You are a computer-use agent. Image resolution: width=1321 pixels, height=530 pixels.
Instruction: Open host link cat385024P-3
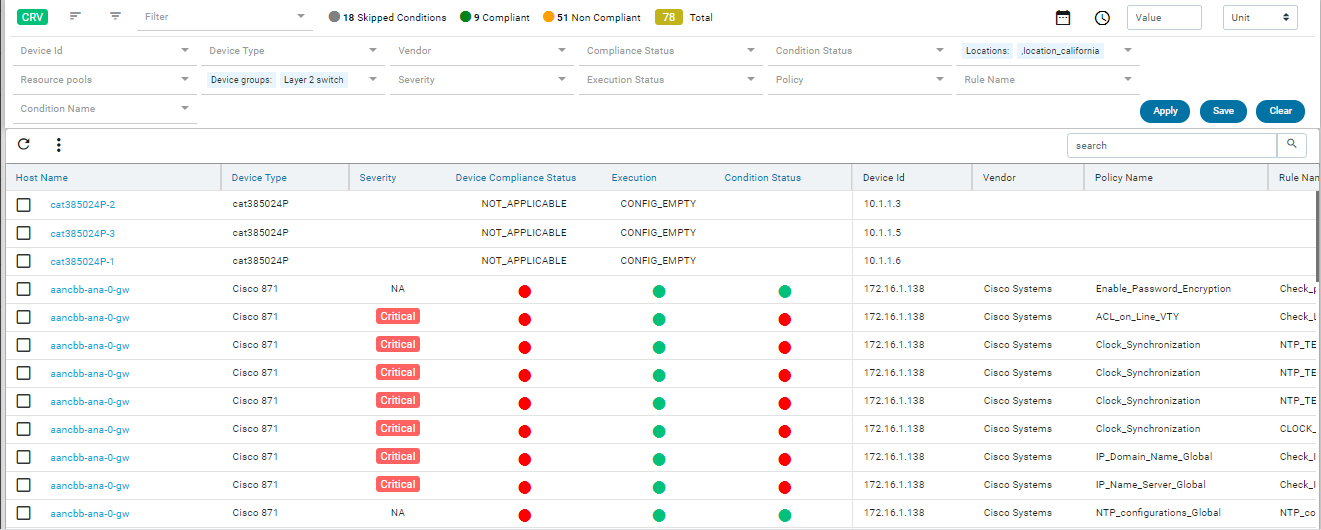(83, 233)
